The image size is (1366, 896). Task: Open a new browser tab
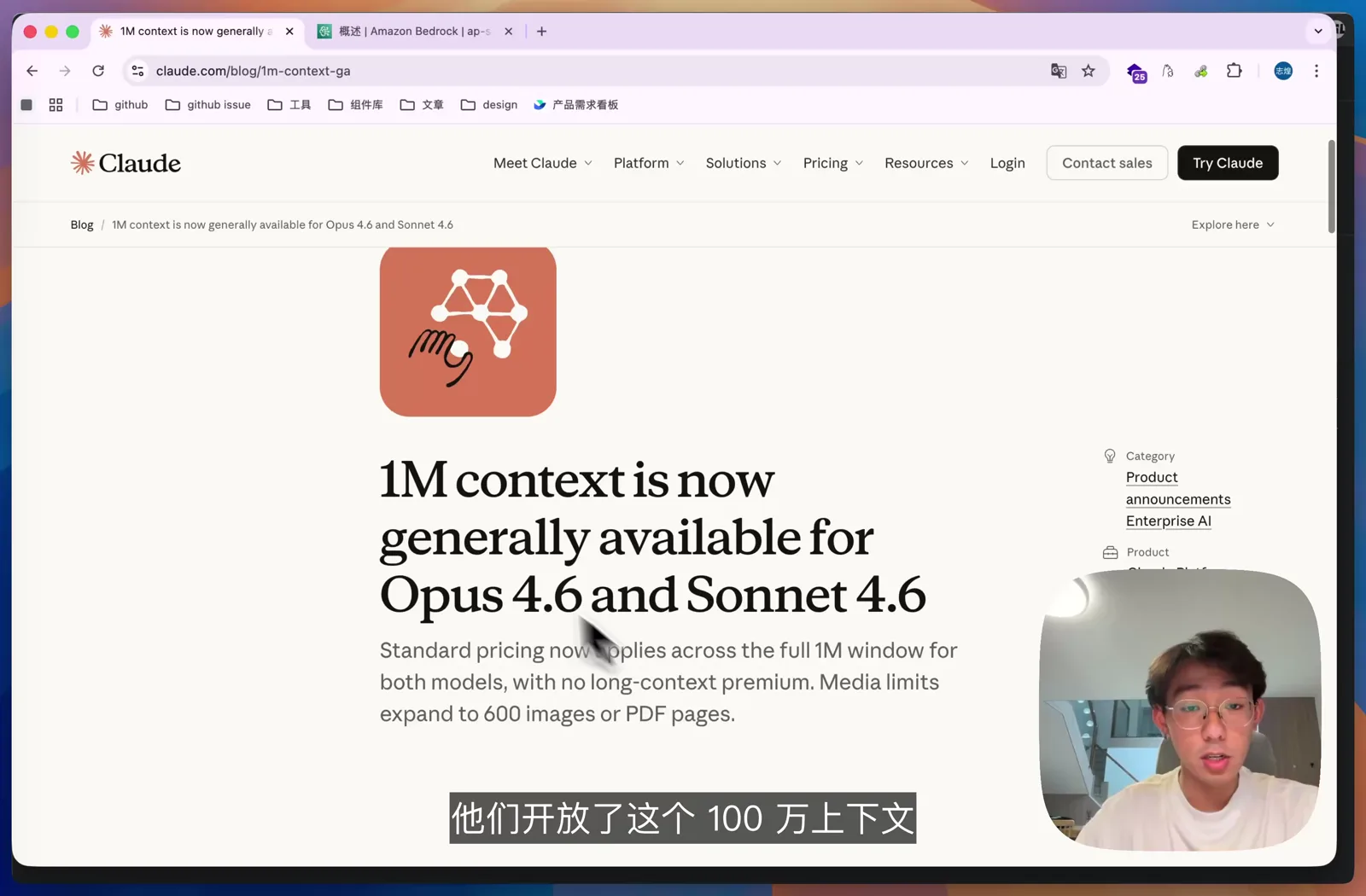click(541, 32)
